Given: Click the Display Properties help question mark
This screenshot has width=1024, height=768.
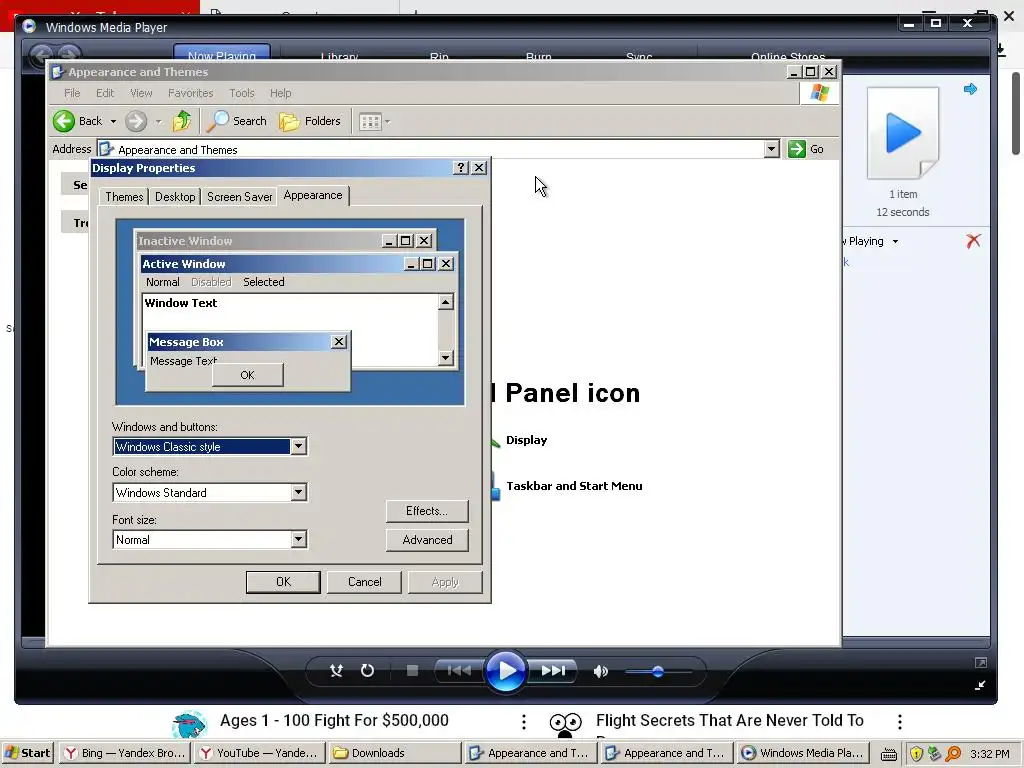Looking at the screenshot, I should click(460, 168).
